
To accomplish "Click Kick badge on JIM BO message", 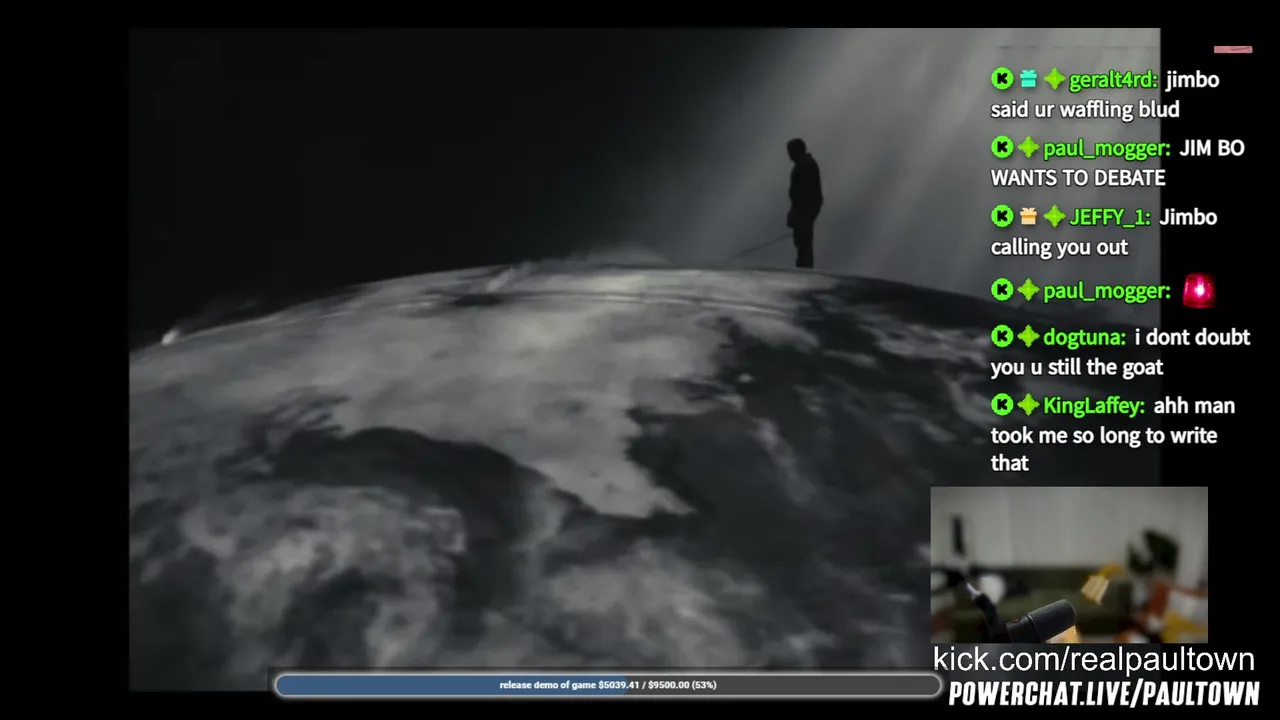I will coord(1002,148).
